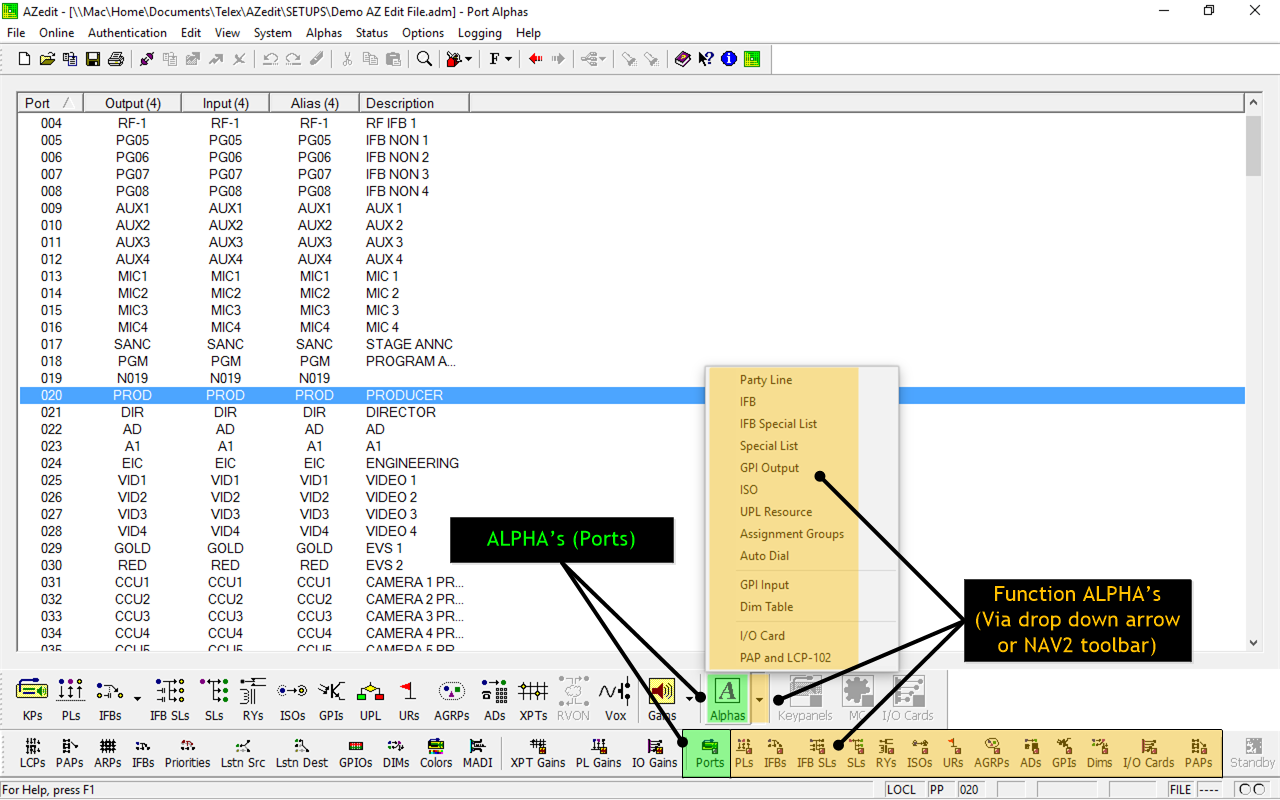This screenshot has width=1280, height=800.
Task: Click the Save floppy disk icon
Action: (92, 59)
